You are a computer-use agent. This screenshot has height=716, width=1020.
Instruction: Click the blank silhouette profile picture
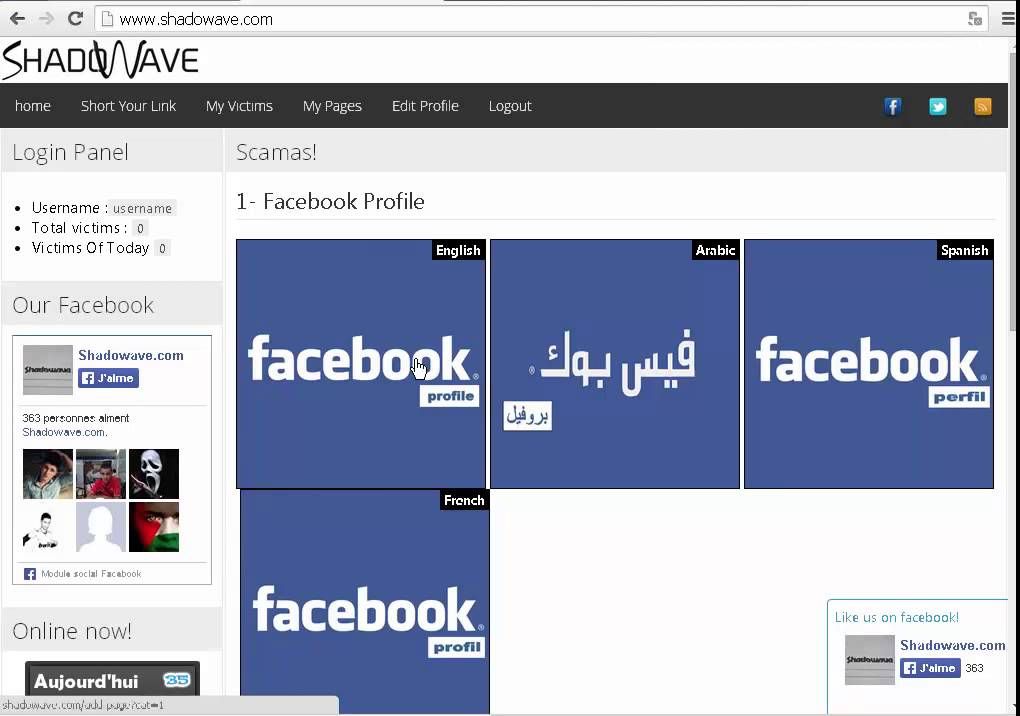(101, 527)
